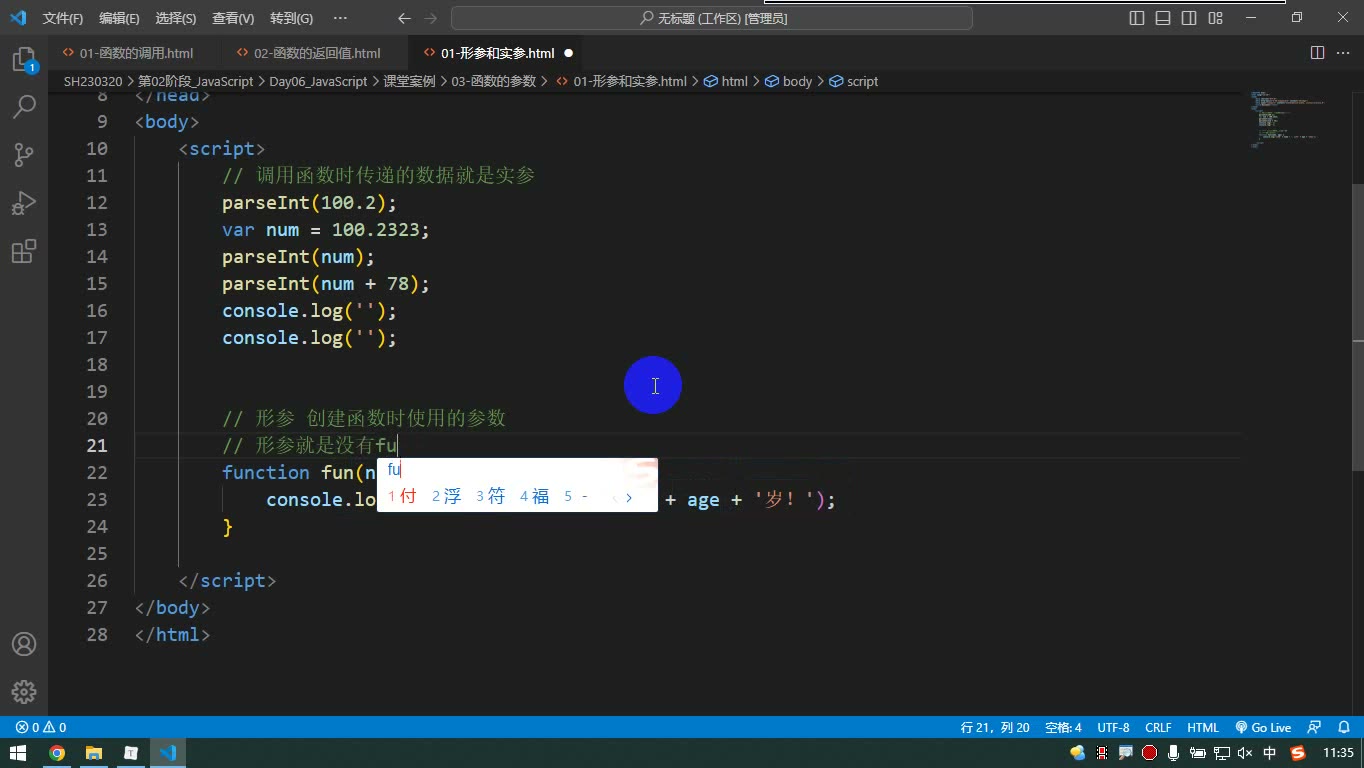The image size is (1364, 768).
Task: Change the CRLF line ending setting
Action: tap(1158, 728)
